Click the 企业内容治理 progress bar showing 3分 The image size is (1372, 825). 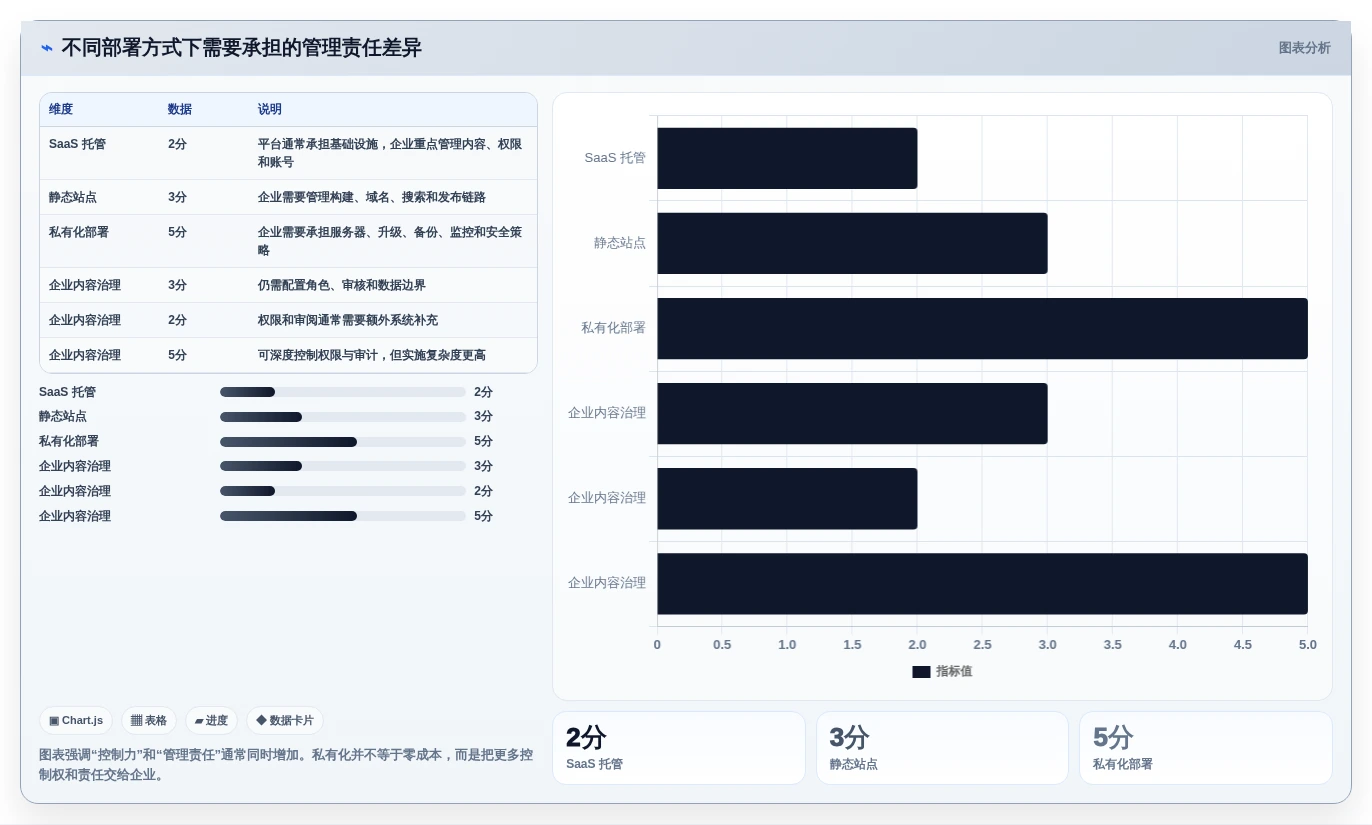click(343, 466)
